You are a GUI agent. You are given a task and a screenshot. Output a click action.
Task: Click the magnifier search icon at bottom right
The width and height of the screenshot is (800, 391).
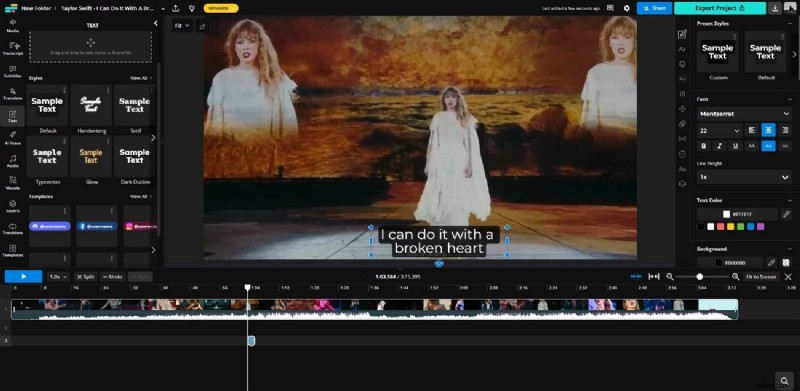[784, 380]
